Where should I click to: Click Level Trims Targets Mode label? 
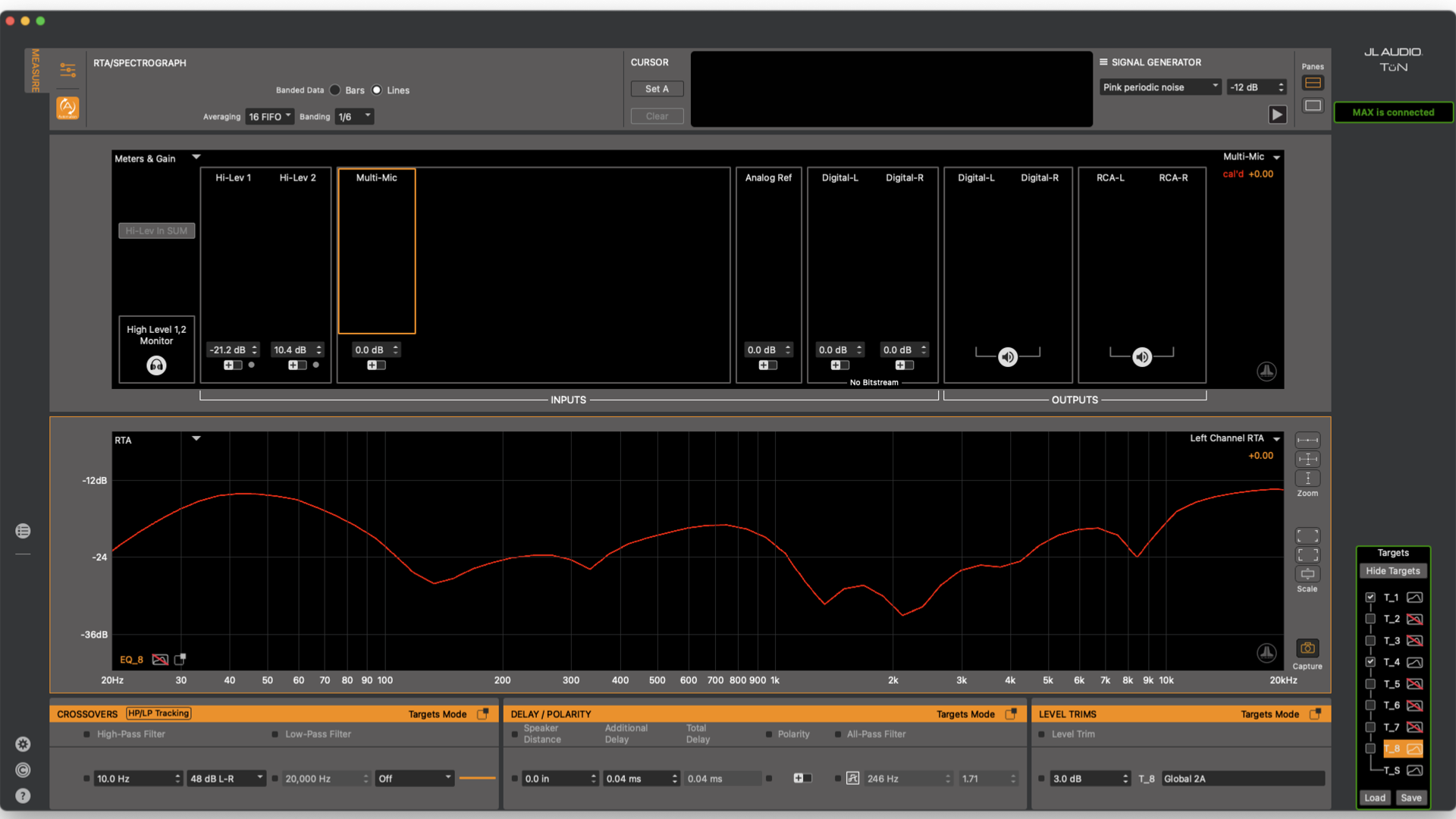point(1269,714)
